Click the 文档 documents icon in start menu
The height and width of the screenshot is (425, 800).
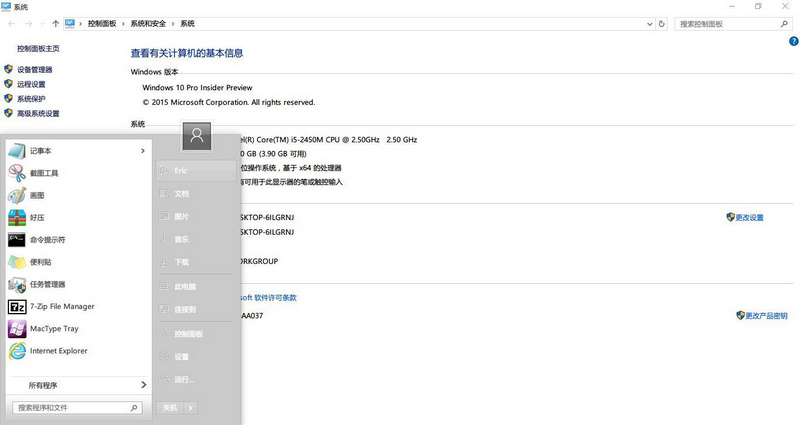click(x=164, y=193)
